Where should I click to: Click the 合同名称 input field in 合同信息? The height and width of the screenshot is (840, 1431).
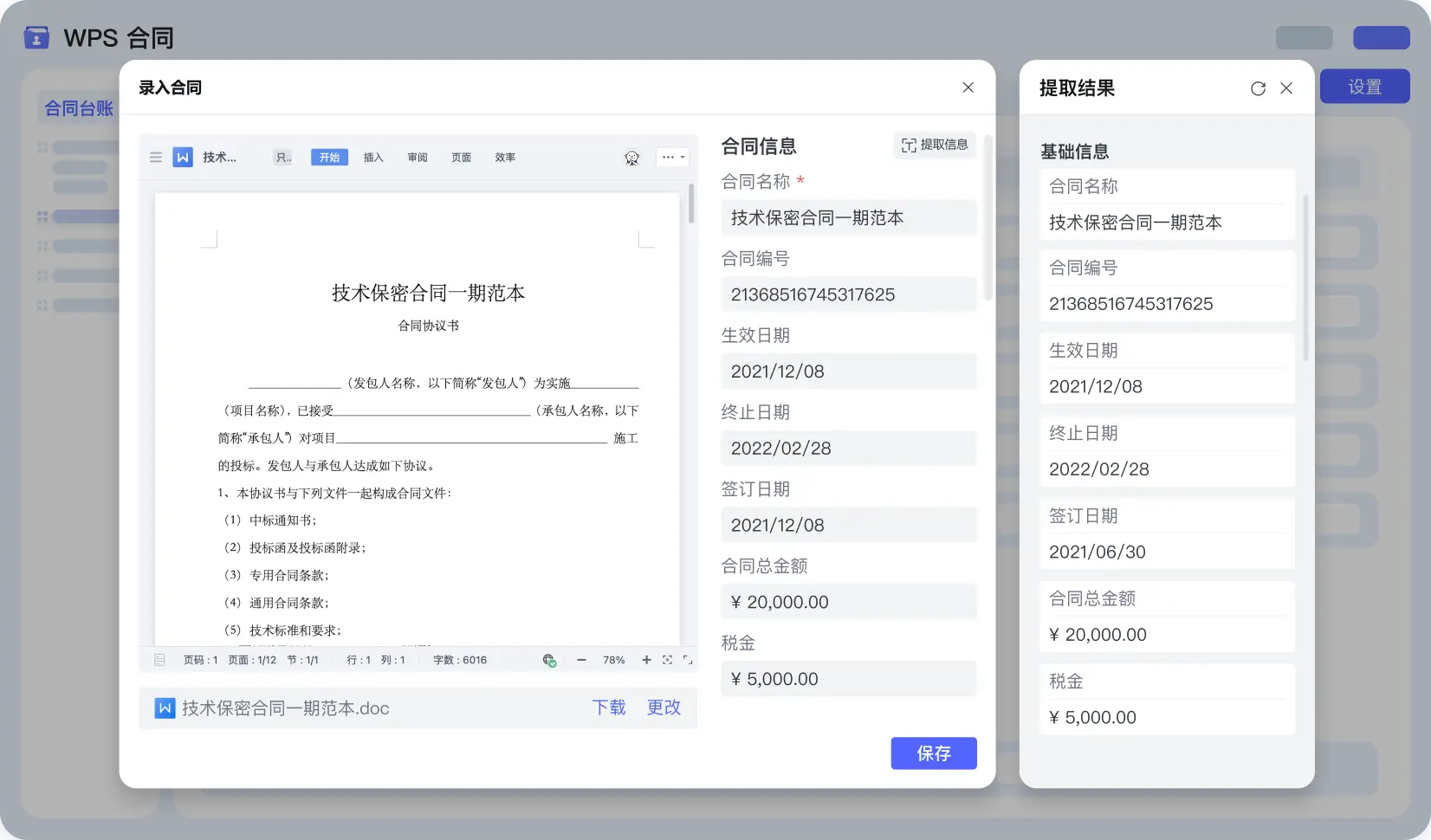pyautogui.click(x=849, y=218)
